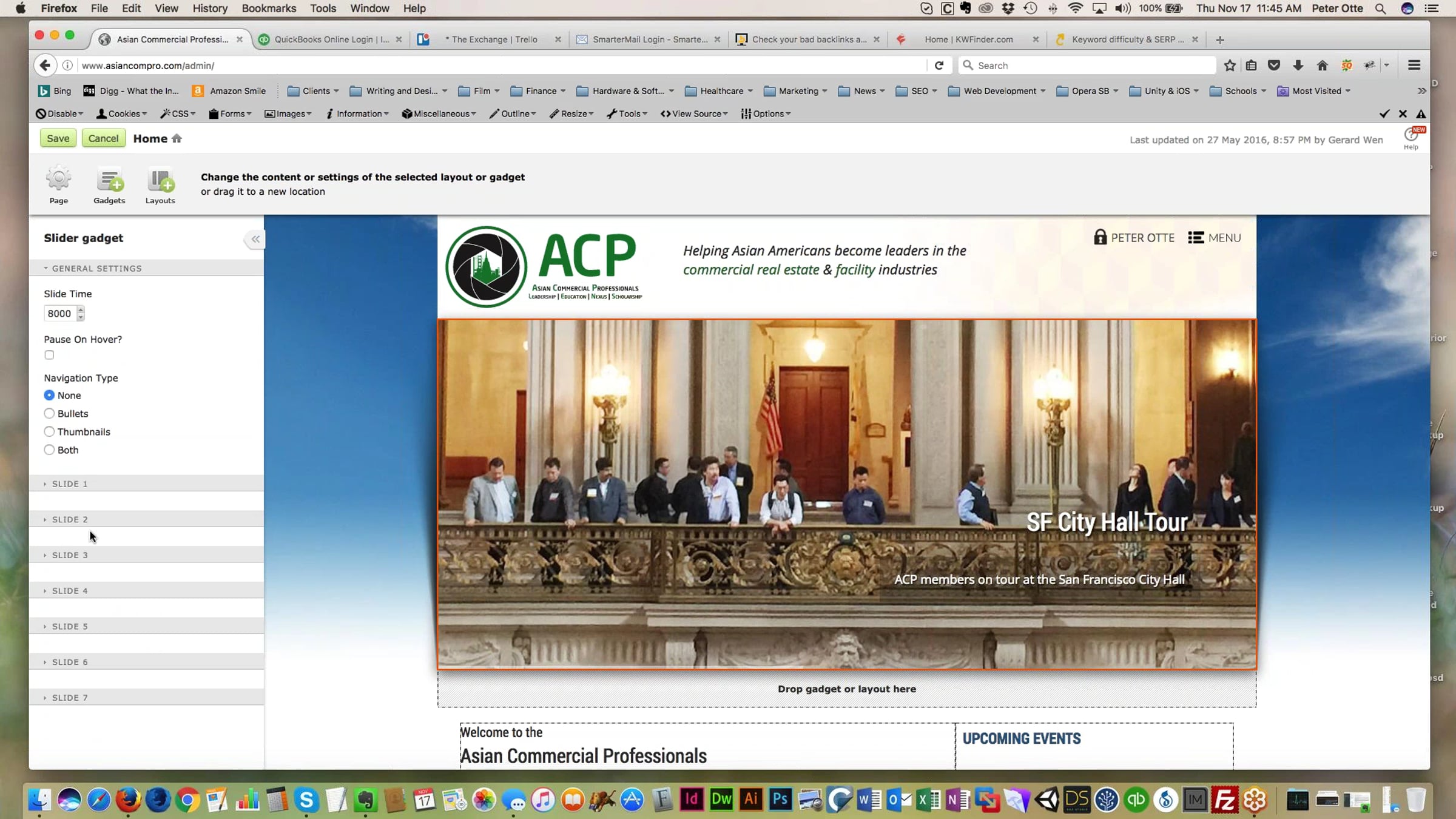Open the Gadgets panel icon
The image size is (1456, 819).
tap(109, 180)
